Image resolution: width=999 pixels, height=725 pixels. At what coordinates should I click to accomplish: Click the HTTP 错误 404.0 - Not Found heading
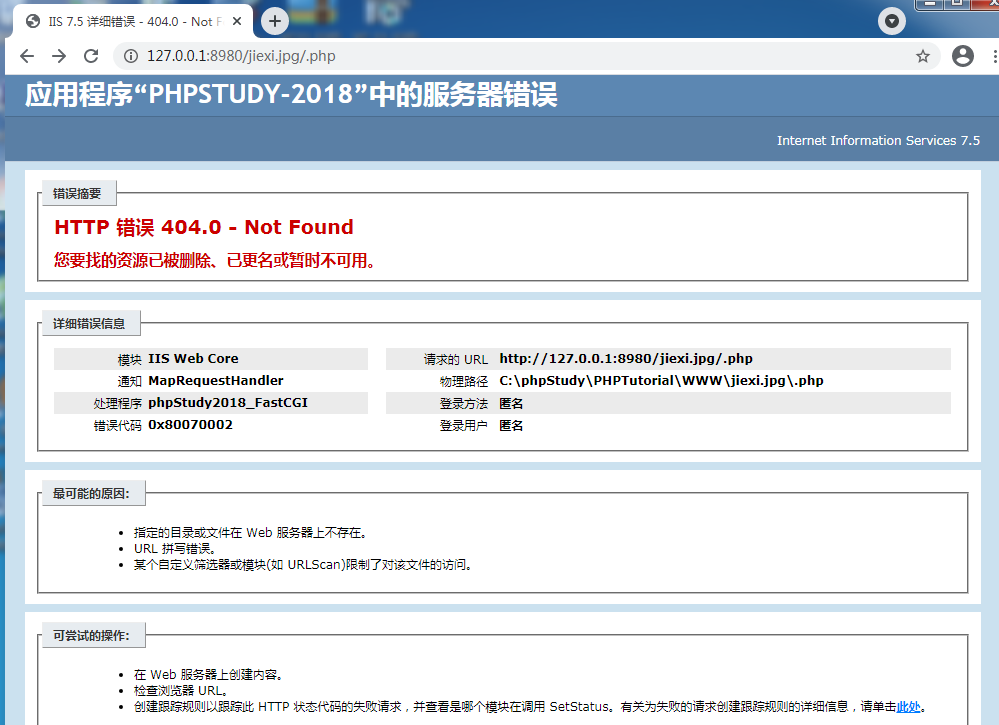(x=204, y=227)
